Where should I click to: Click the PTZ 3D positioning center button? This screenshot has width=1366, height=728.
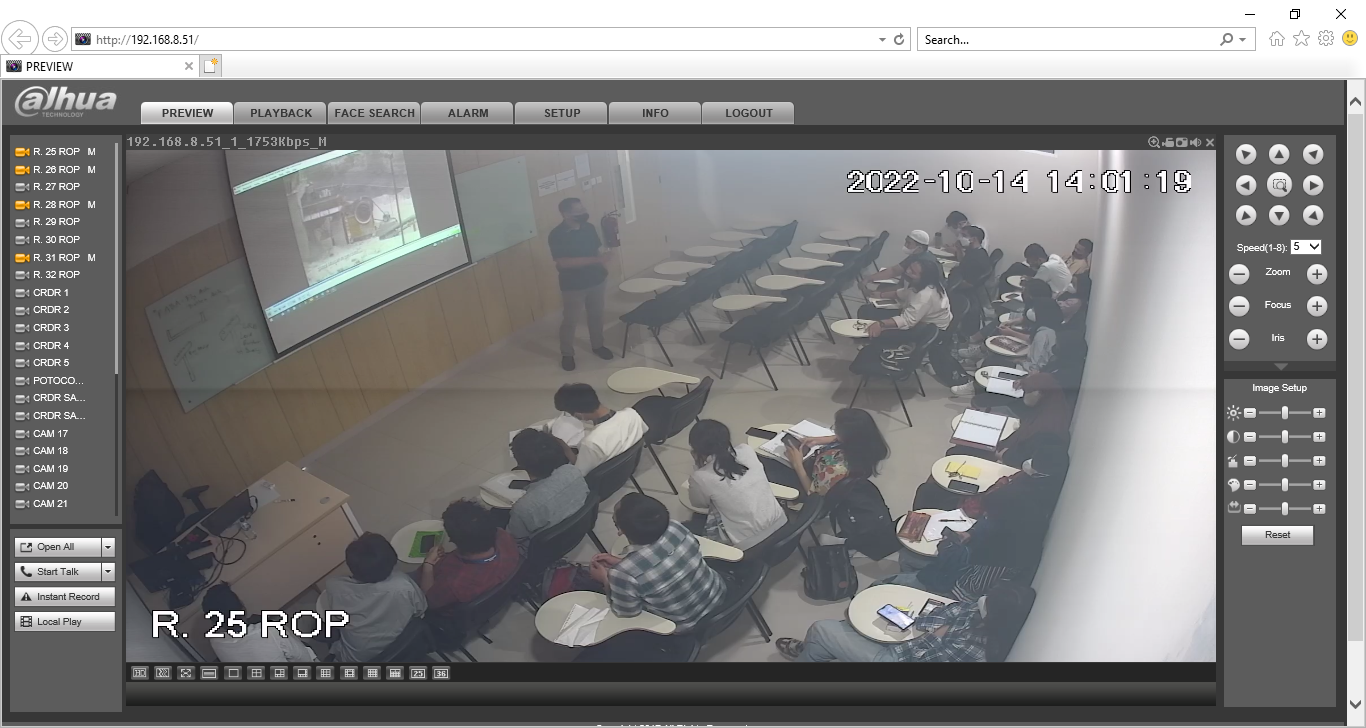click(1279, 185)
